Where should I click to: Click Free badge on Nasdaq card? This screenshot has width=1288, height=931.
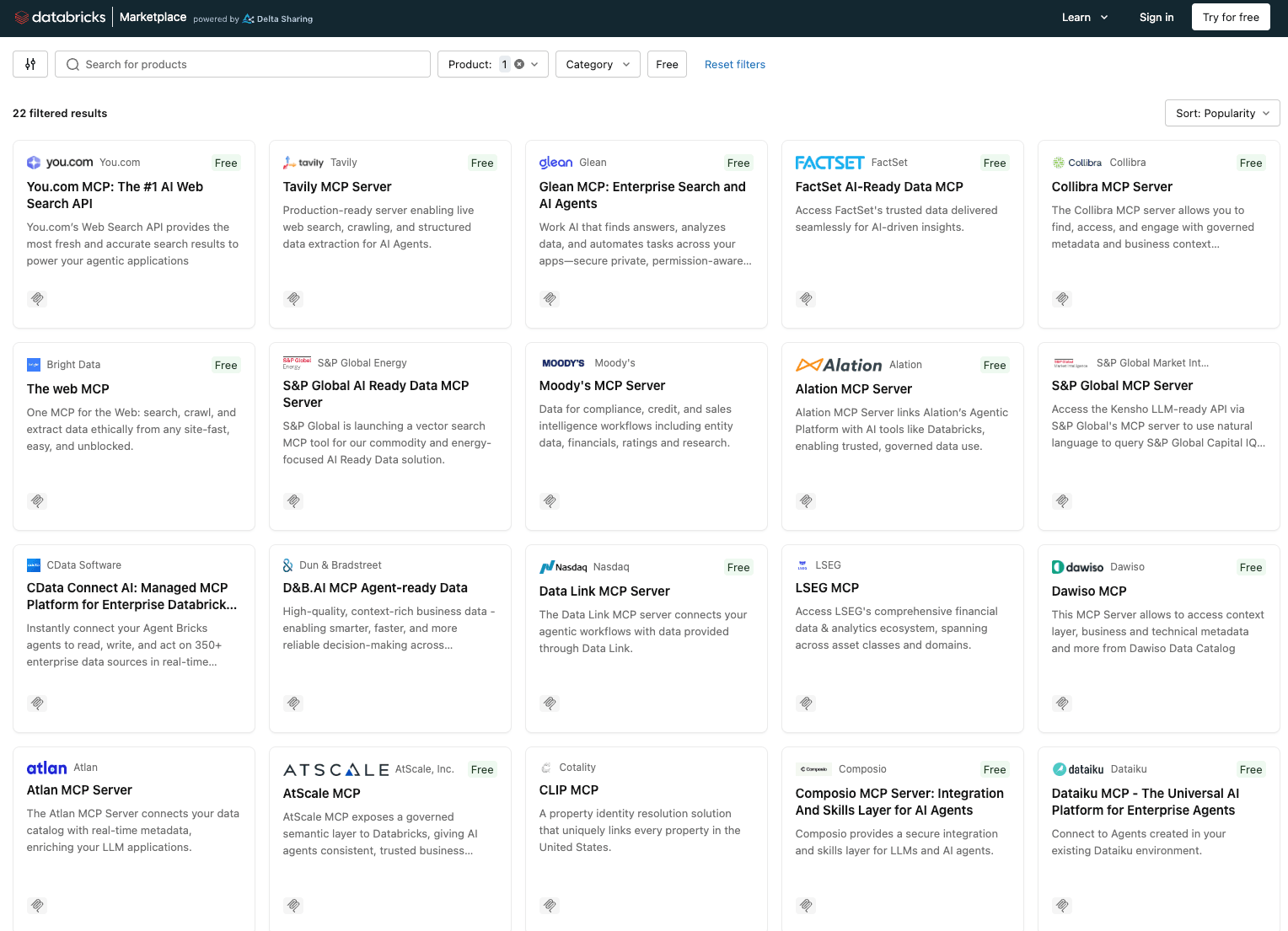tap(738, 567)
